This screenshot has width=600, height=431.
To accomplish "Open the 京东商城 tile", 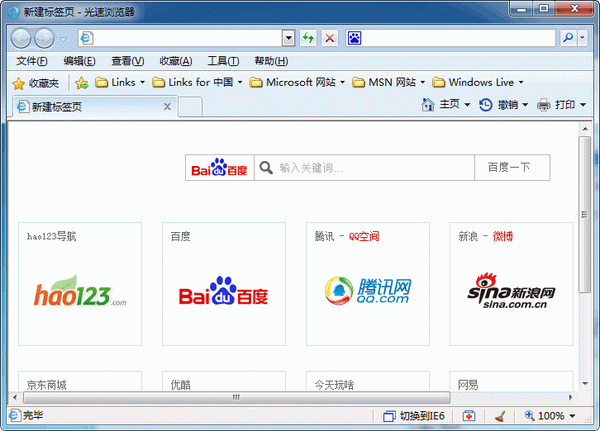I will [80, 380].
